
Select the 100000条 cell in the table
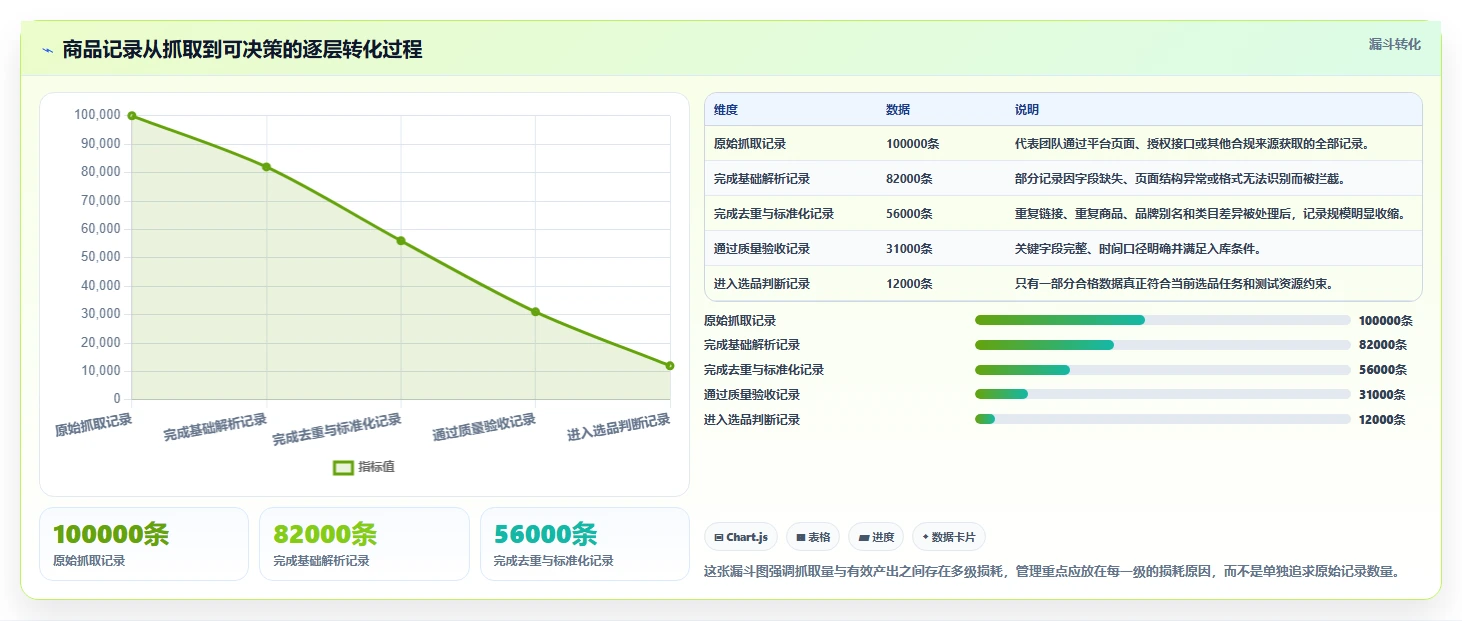912,144
